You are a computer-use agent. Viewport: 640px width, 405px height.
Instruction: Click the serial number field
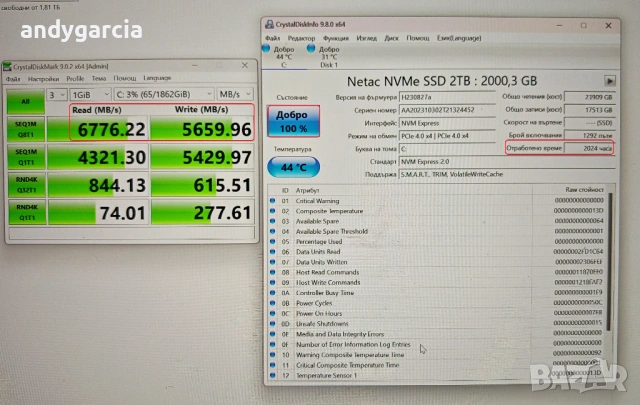pyautogui.click(x=447, y=110)
